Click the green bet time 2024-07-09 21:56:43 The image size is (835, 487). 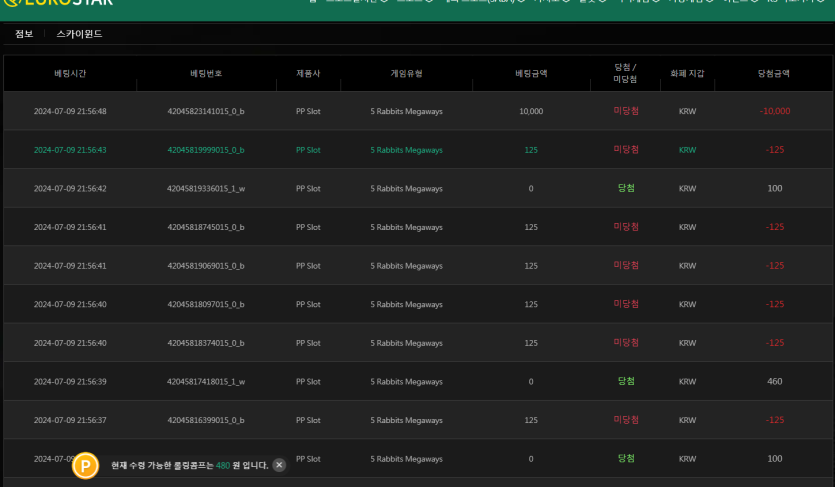click(70, 150)
